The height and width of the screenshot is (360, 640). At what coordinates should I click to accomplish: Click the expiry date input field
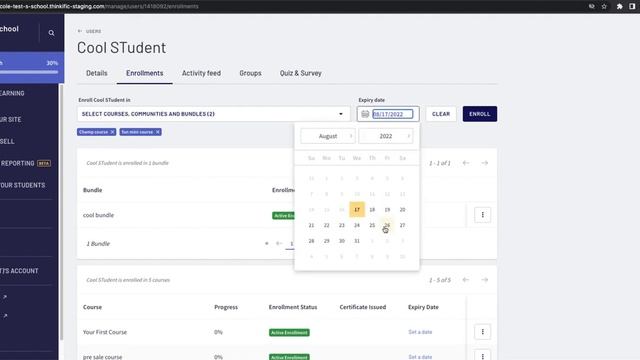393,114
